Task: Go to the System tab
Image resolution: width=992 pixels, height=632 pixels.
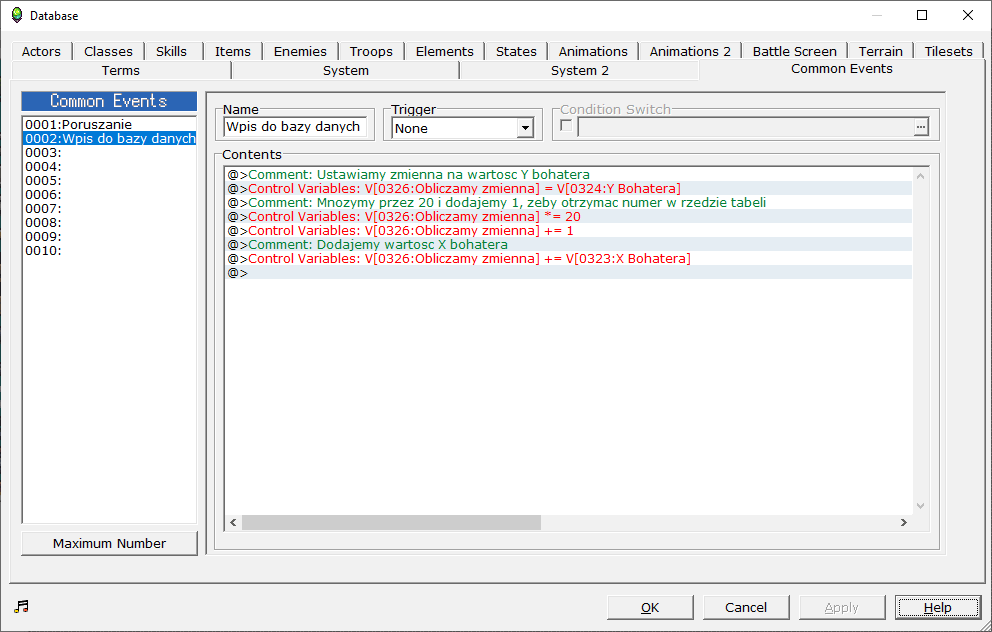Action: click(x=345, y=70)
